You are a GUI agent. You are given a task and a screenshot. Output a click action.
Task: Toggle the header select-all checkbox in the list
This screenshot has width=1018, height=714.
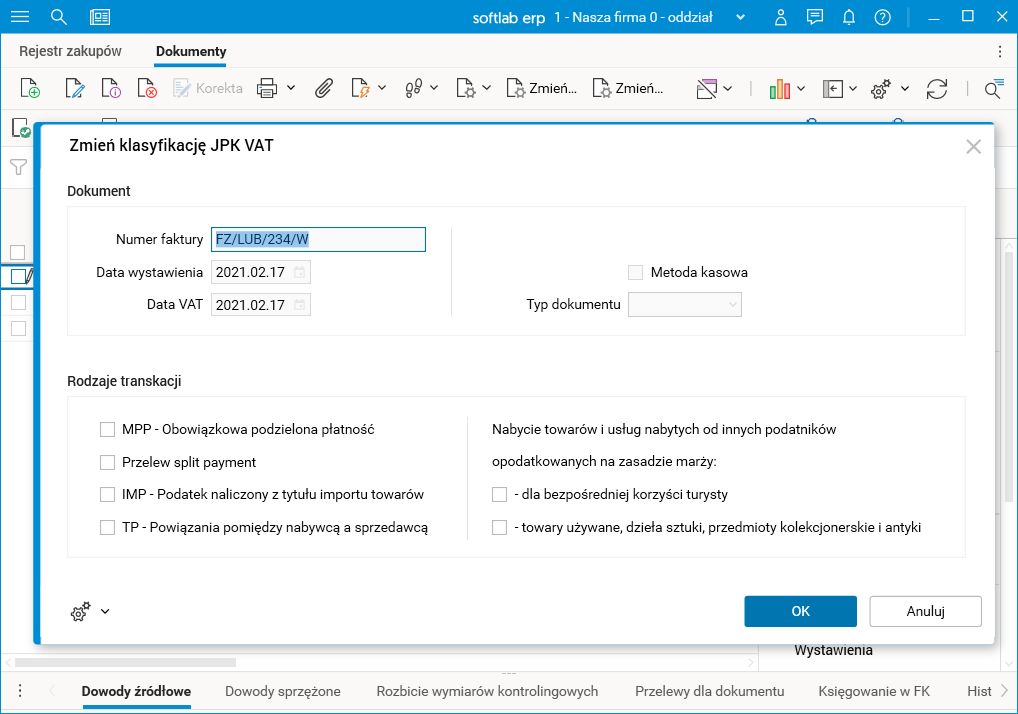(18, 252)
